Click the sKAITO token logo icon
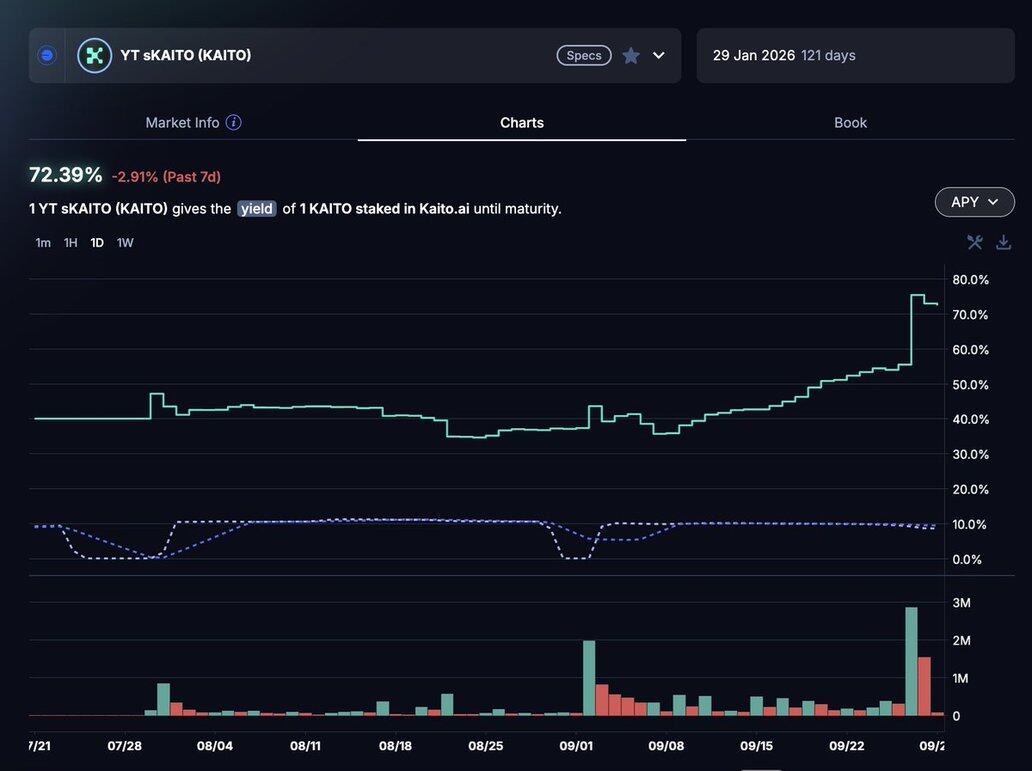1032x771 pixels. coord(95,56)
